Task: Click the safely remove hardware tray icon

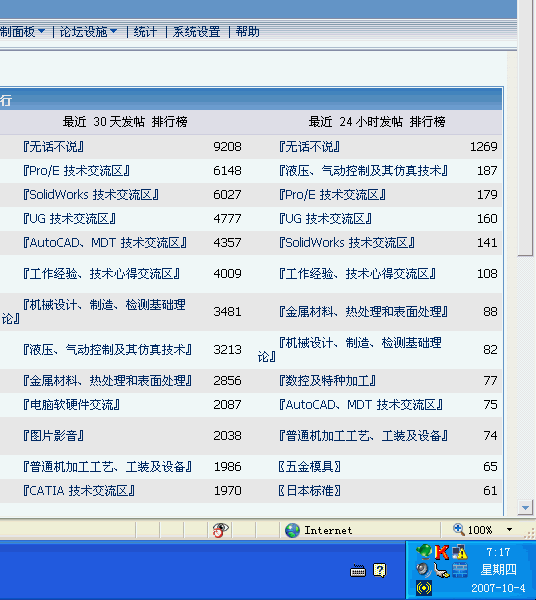Action: (442, 570)
